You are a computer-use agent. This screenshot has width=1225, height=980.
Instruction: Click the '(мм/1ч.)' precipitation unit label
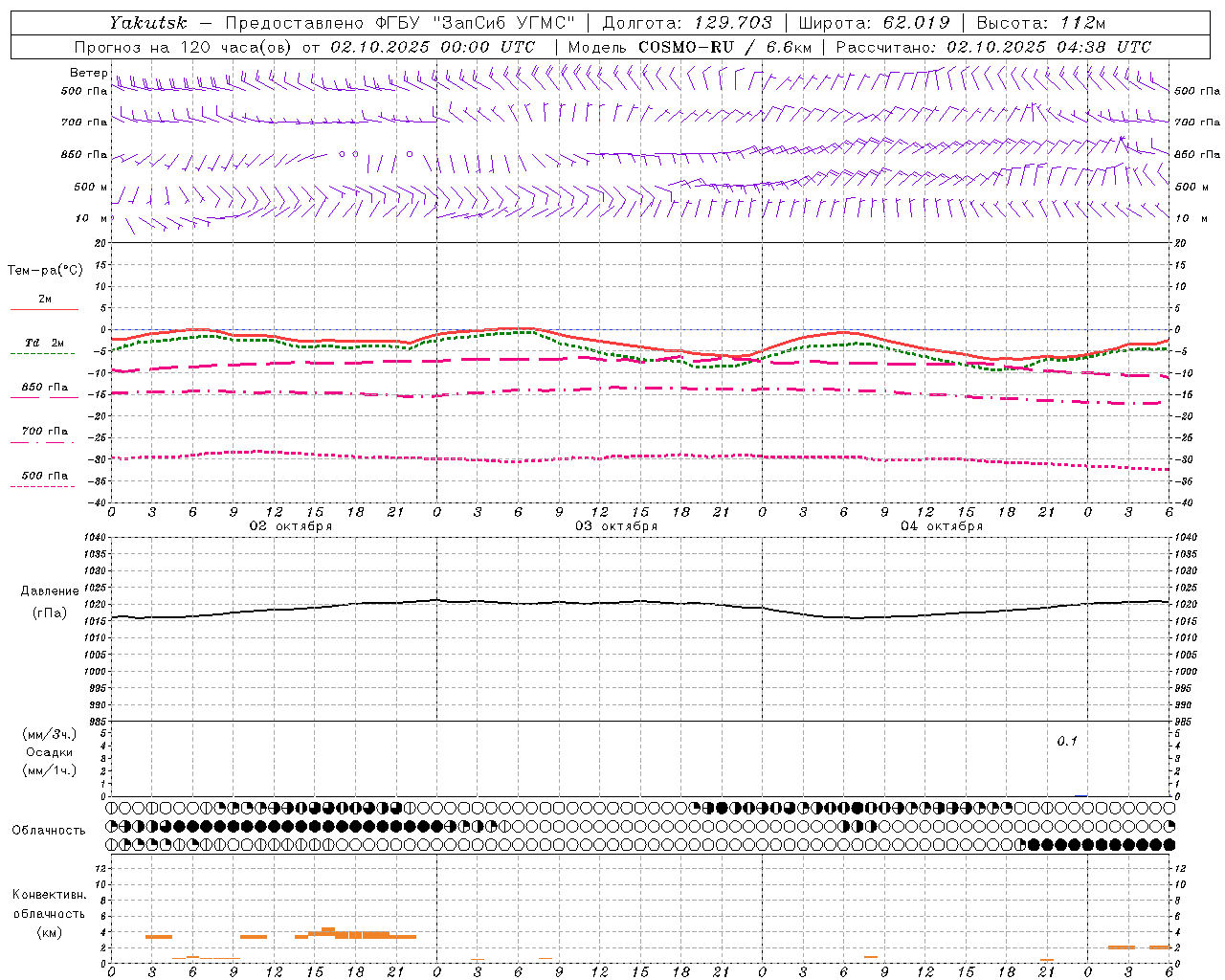pos(50,770)
